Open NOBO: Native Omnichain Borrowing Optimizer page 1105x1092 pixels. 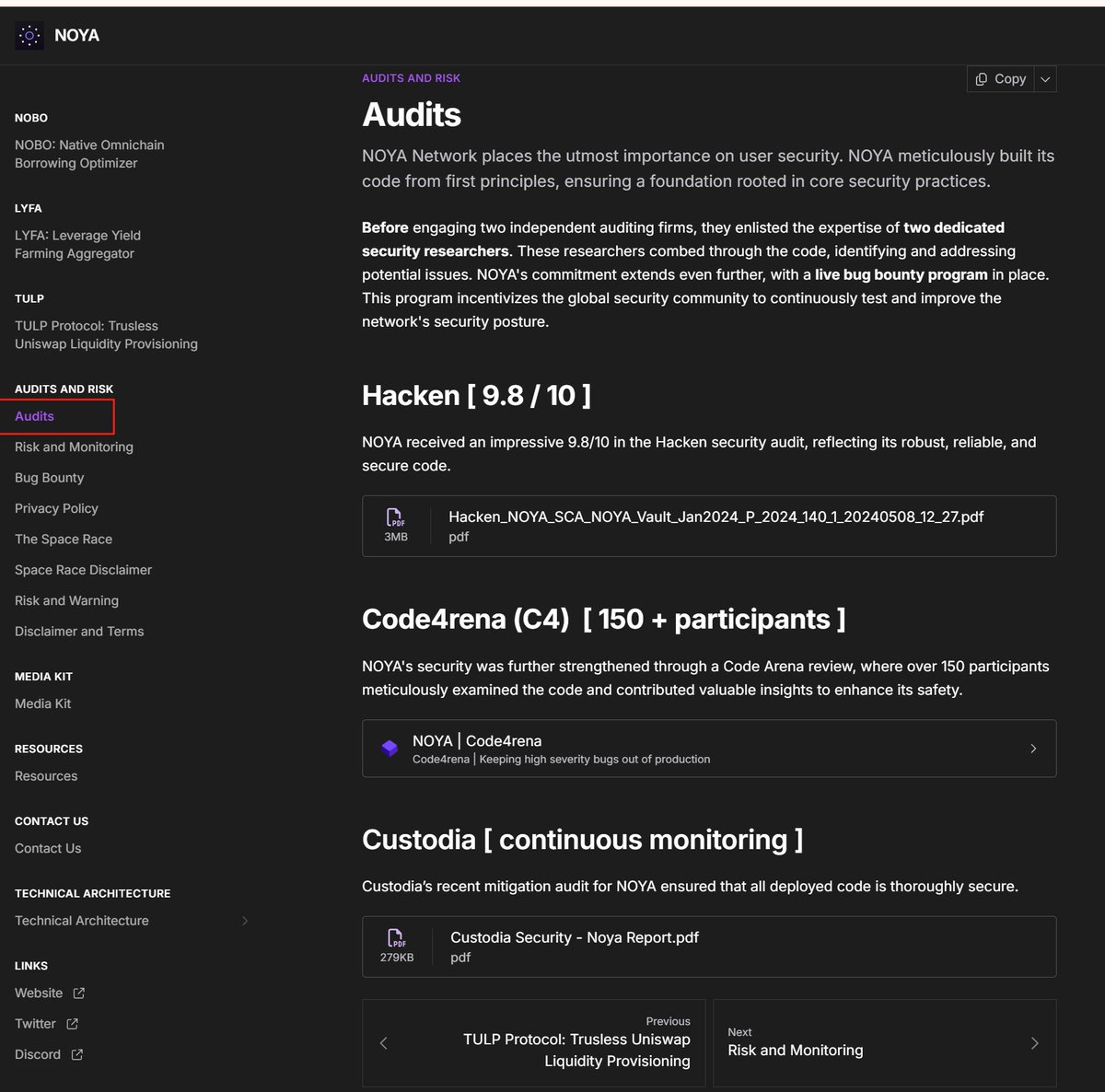pyautogui.click(x=89, y=154)
